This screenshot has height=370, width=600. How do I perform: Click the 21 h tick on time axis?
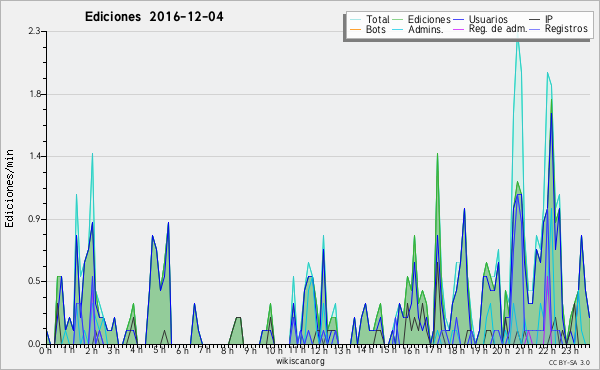[x=523, y=351]
